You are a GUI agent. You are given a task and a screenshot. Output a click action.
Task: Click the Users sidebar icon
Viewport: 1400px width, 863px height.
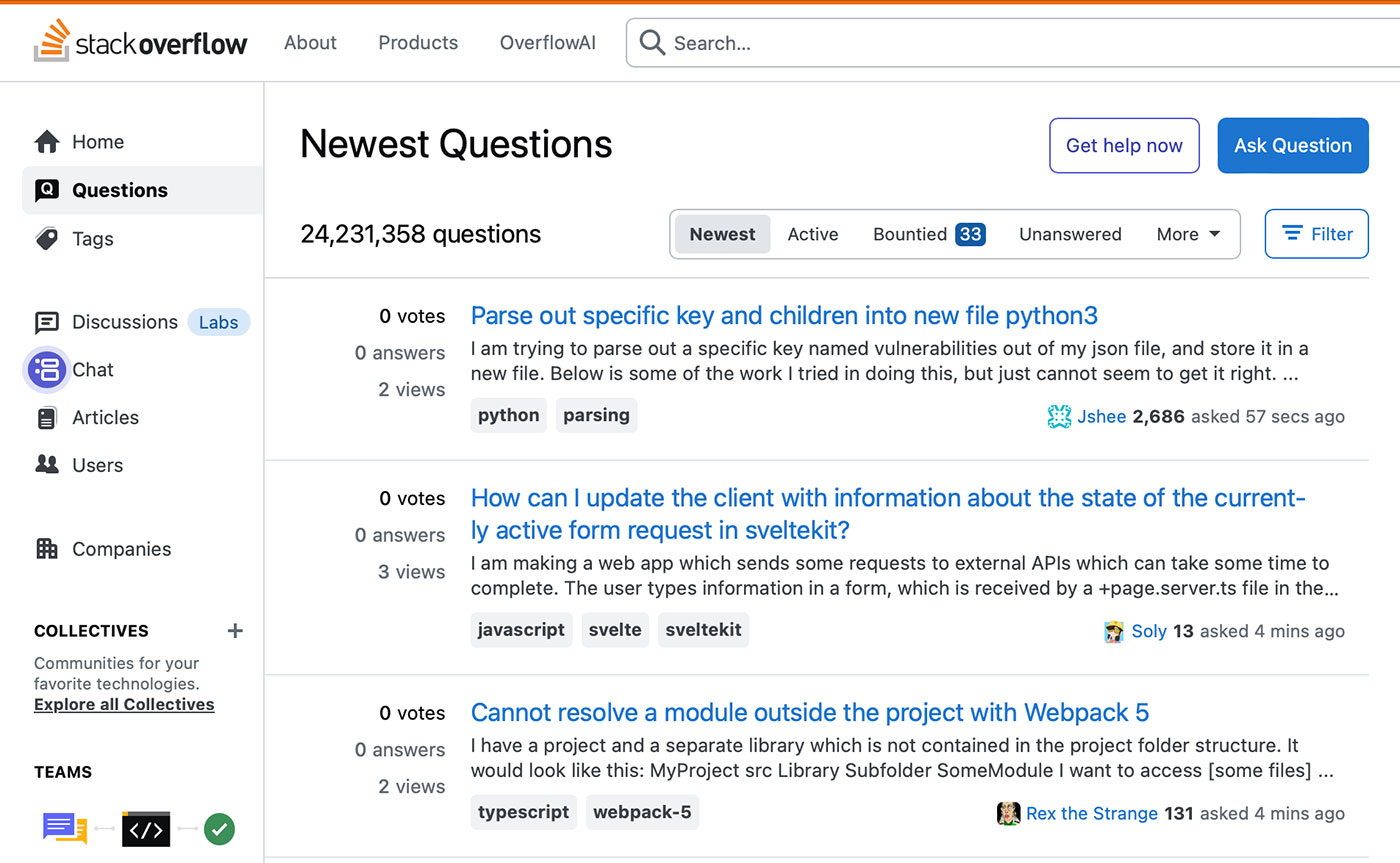(x=46, y=464)
